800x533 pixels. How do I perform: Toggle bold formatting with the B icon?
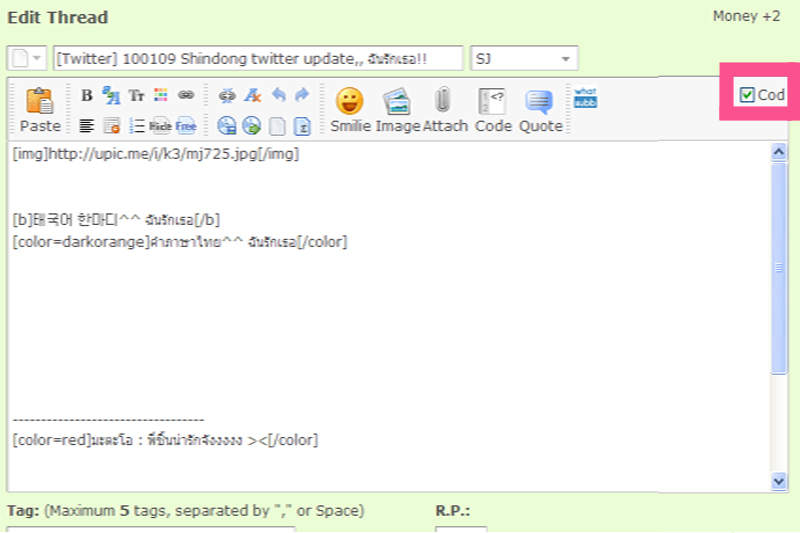87,95
